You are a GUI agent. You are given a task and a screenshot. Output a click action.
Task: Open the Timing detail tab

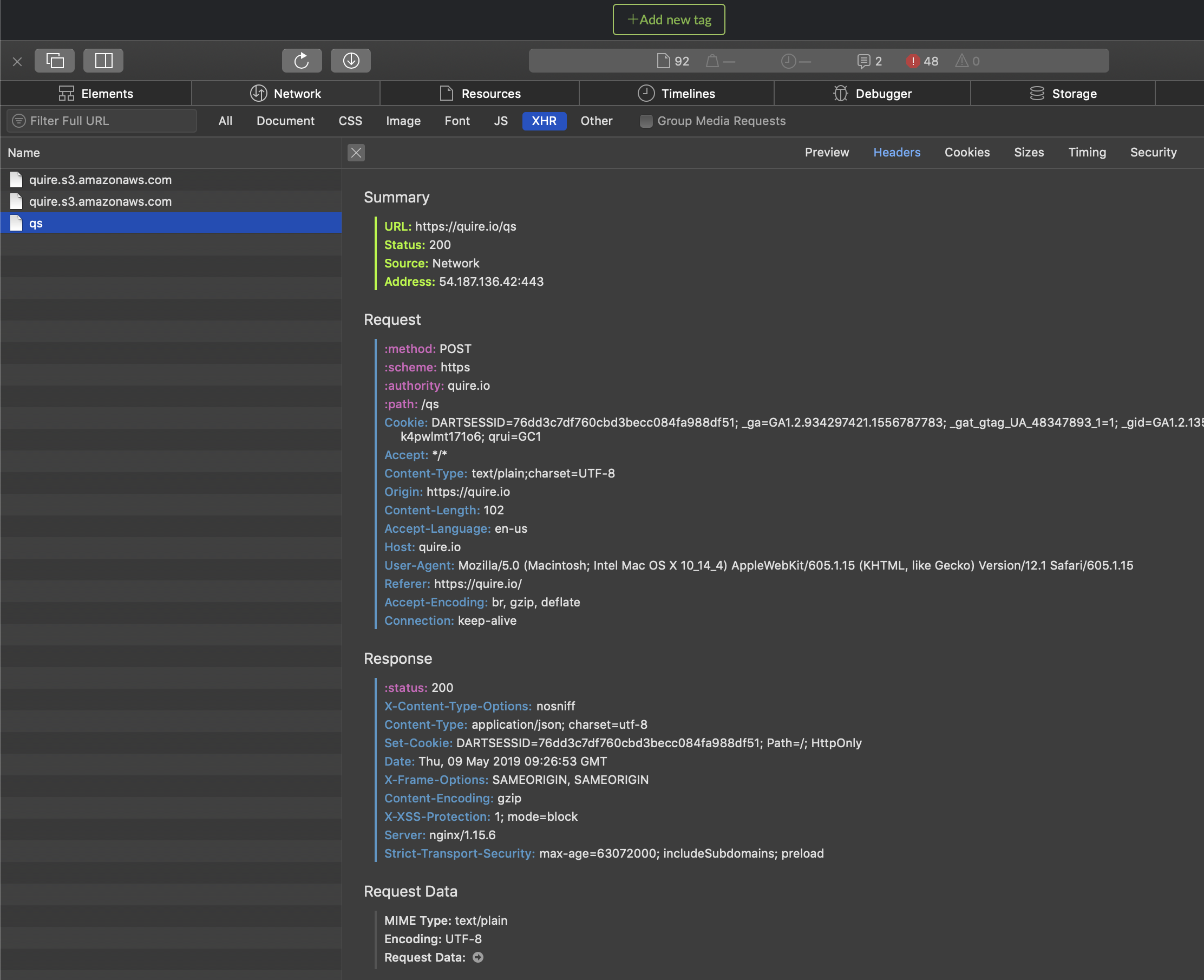point(1087,153)
